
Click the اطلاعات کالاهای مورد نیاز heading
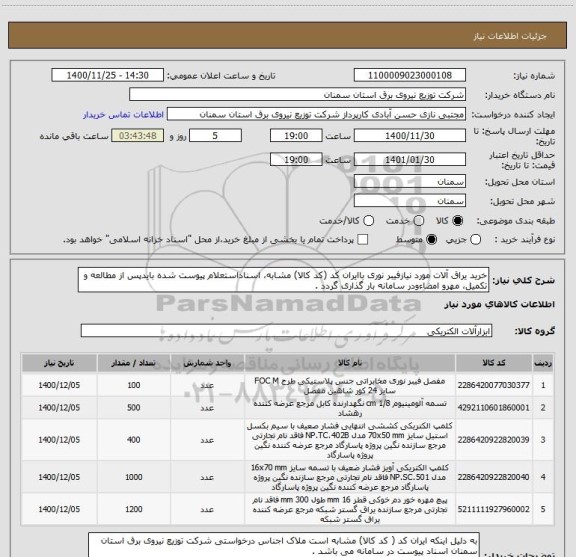pyautogui.click(x=500, y=304)
